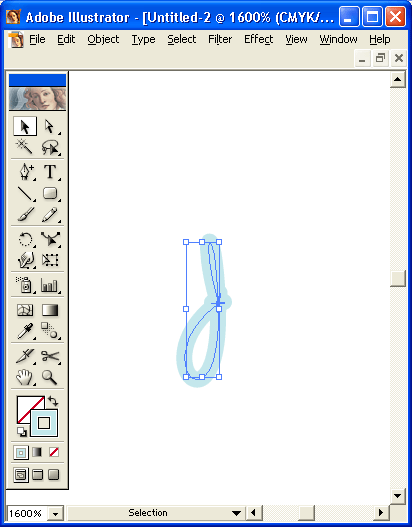
Task: Click the Venus image atop the toolbox
Action: [38, 98]
